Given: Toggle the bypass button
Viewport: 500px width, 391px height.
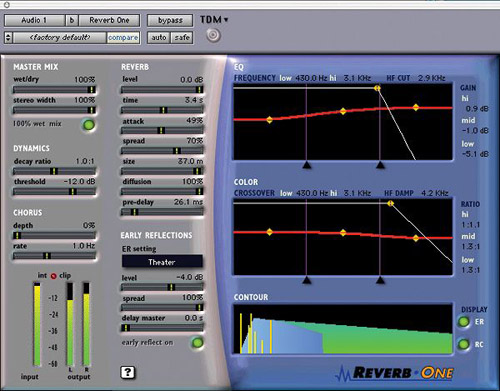Looking at the screenshot, I should [170, 20].
